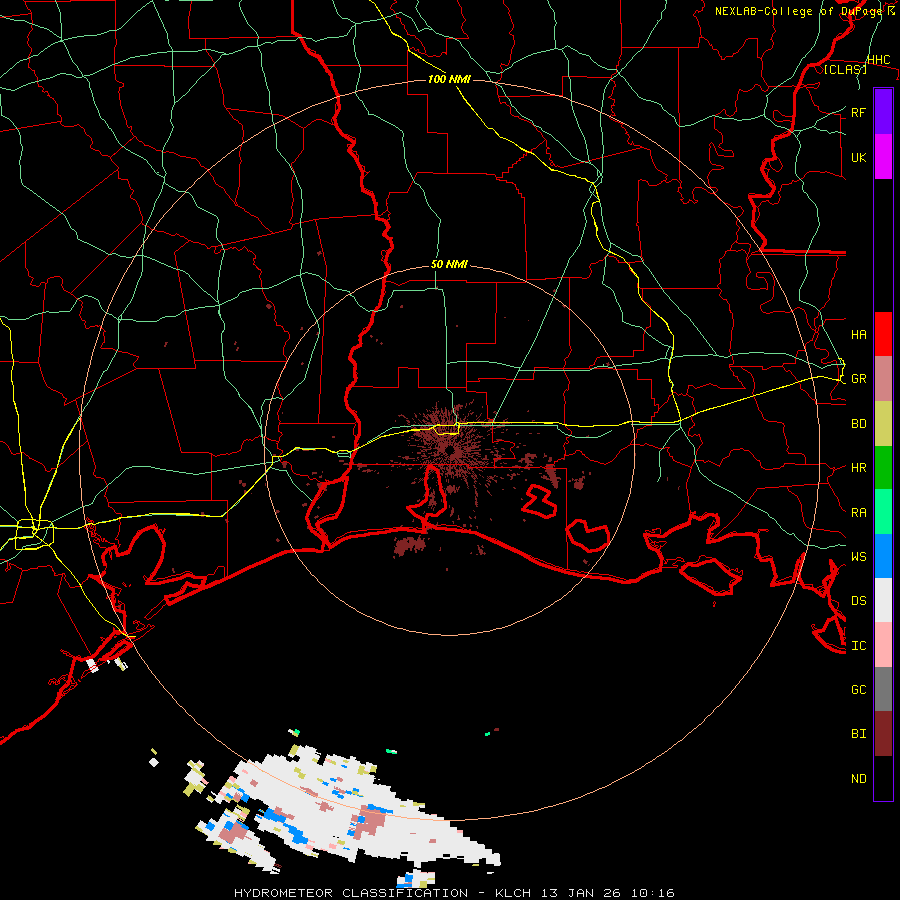Click the BI legend label

pos(858,734)
